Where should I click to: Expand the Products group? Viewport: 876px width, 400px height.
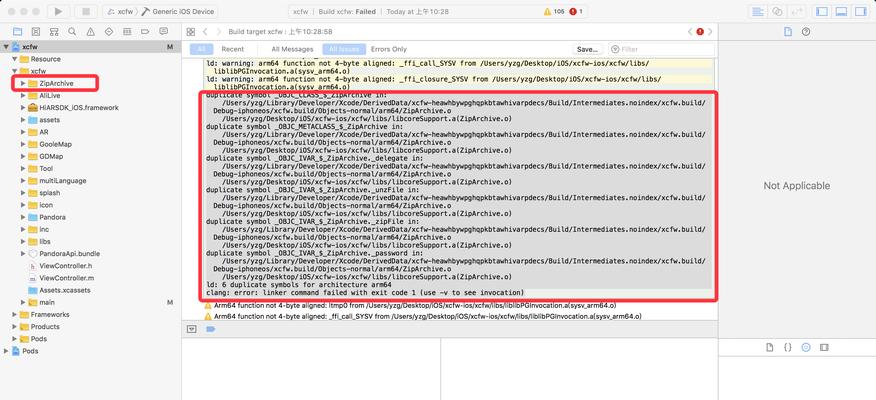[x=15, y=327]
